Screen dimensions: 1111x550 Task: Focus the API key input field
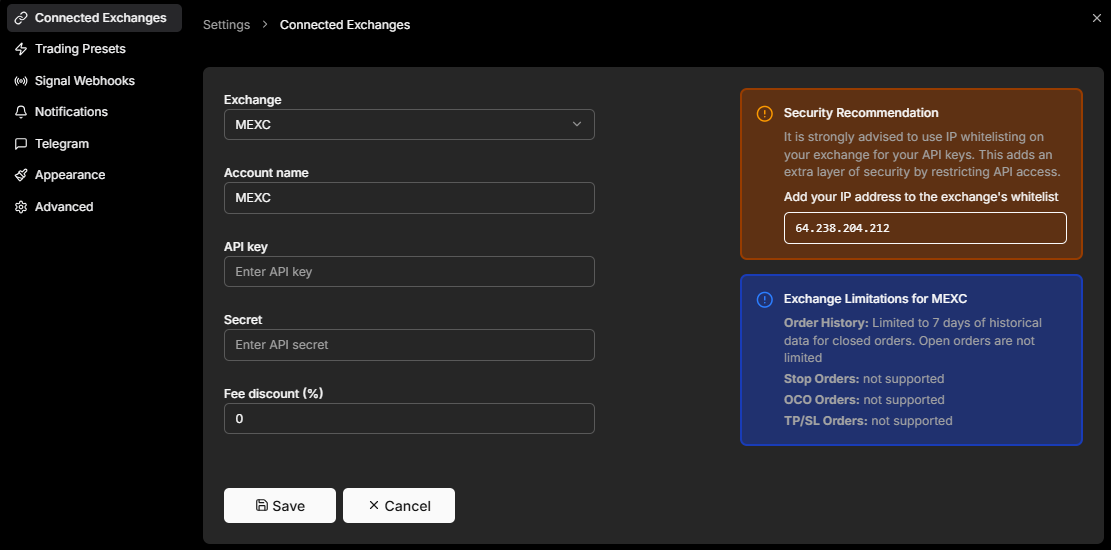tap(409, 272)
